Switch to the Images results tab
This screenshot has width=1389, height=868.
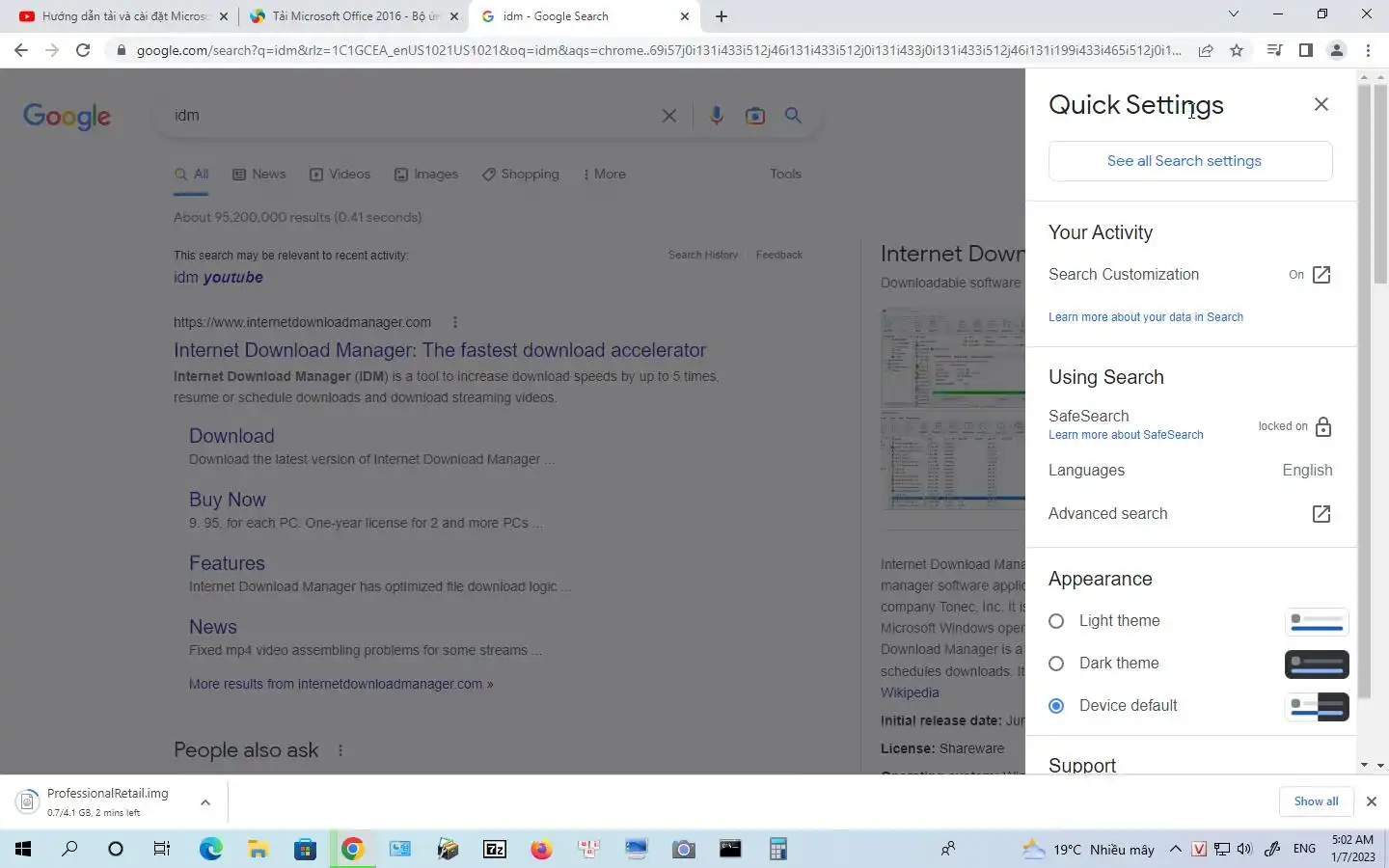pos(426,175)
